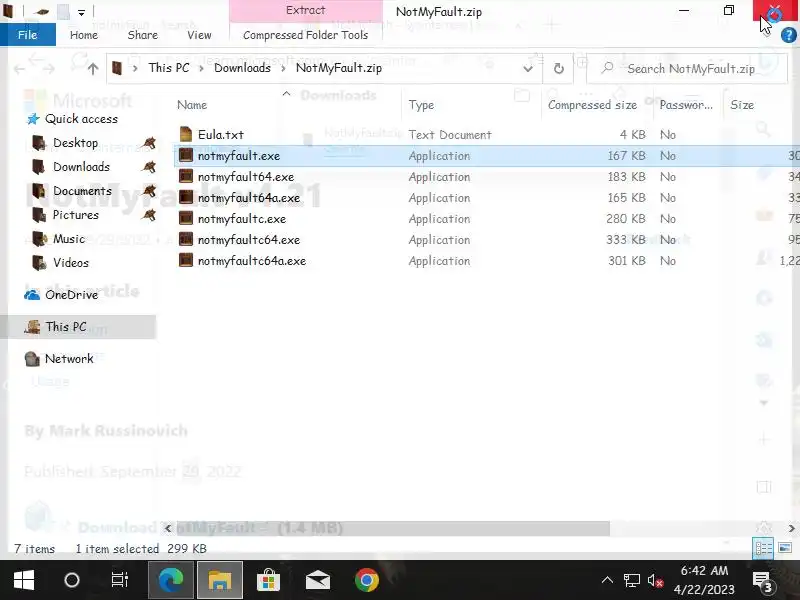
Task: Sort by the Name column header
Action: pyautogui.click(x=192, y=105)
